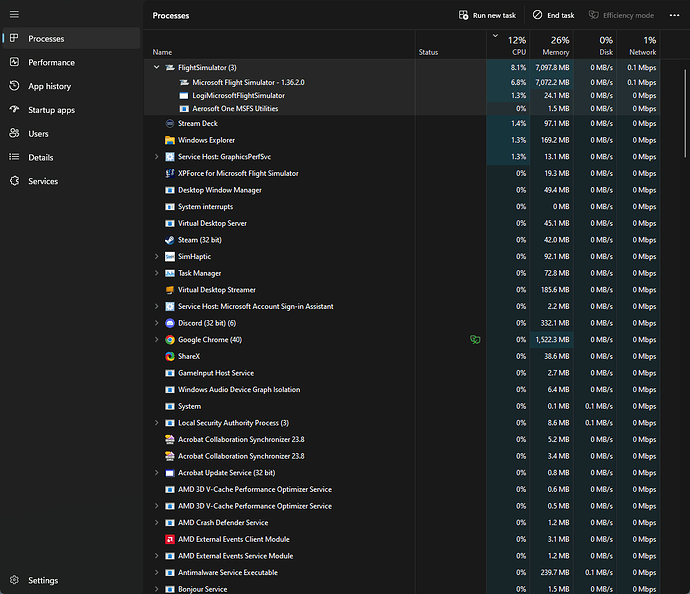
Task: Select the LogiMicrosoftFlightSimulator row
Action: tap(402, 95)
